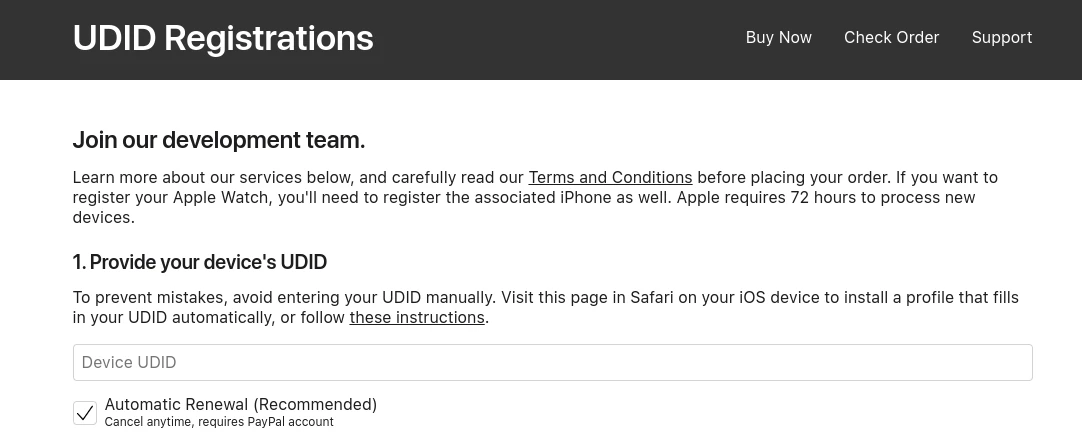Click the "Cancel anytime" note under renewal

click(x=148, y=422)
